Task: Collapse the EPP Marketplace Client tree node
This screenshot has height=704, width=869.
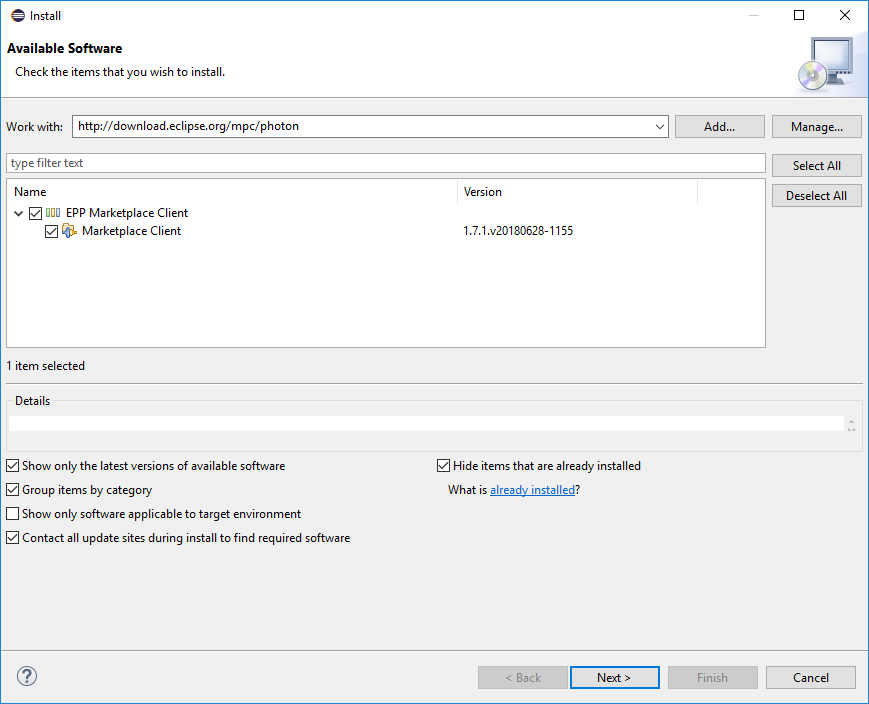Action: 18,212
